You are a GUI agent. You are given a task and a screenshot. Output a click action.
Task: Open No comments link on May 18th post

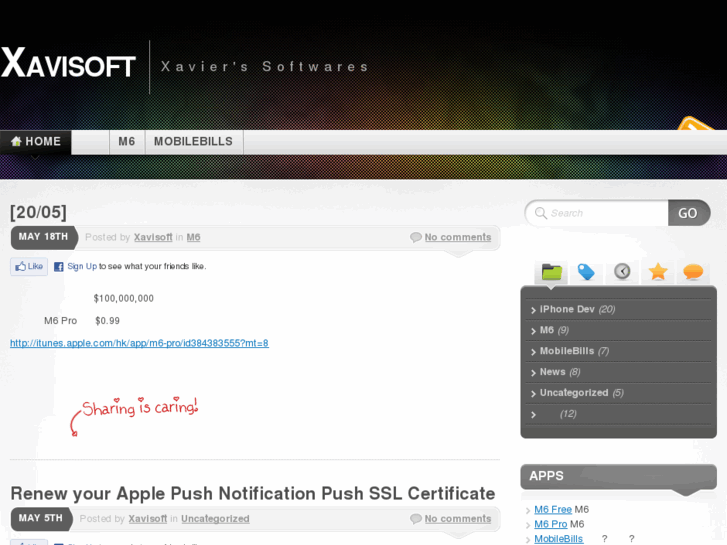click(x=458, y=237)
